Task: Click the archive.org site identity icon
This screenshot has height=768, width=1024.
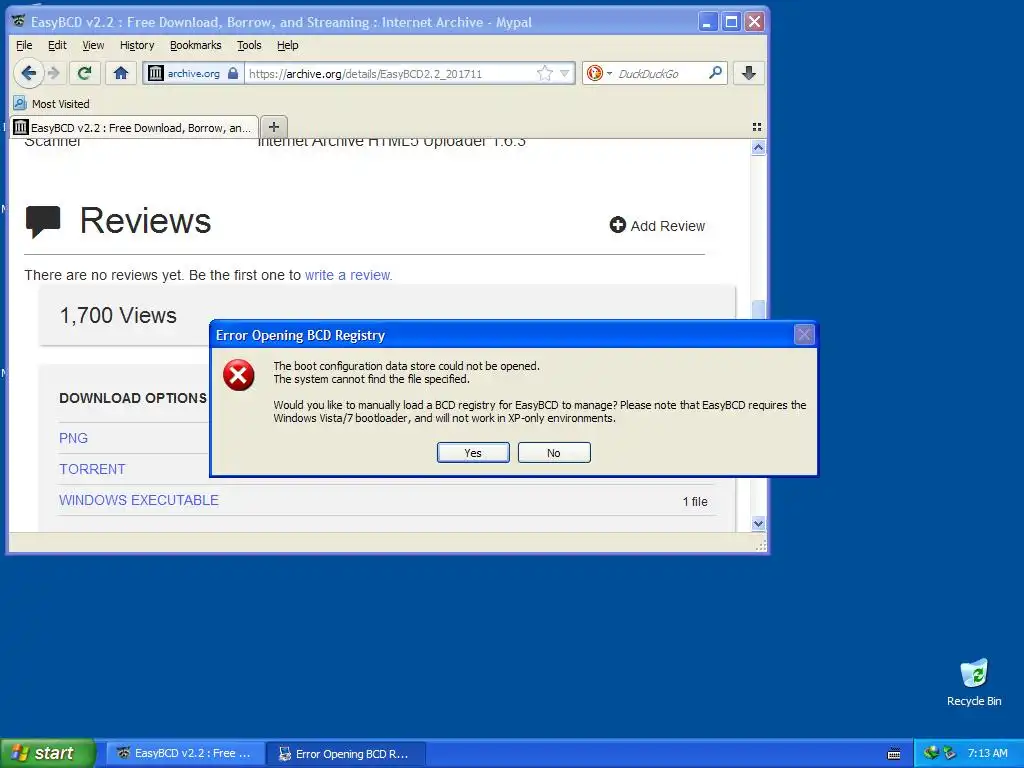Action: point(155,73)
